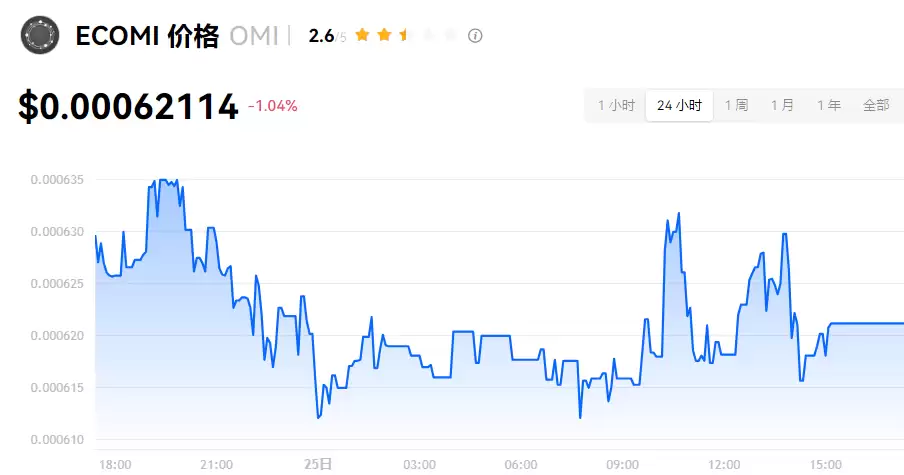Click the 25日 date label on the axis

(318, 464)
